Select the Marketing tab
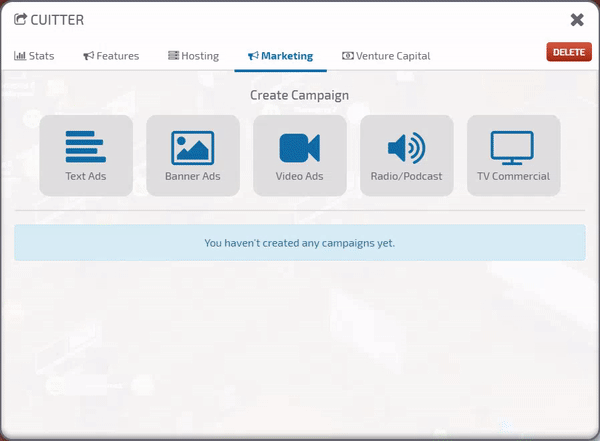600x441 pixels. (x=280, y=56)
